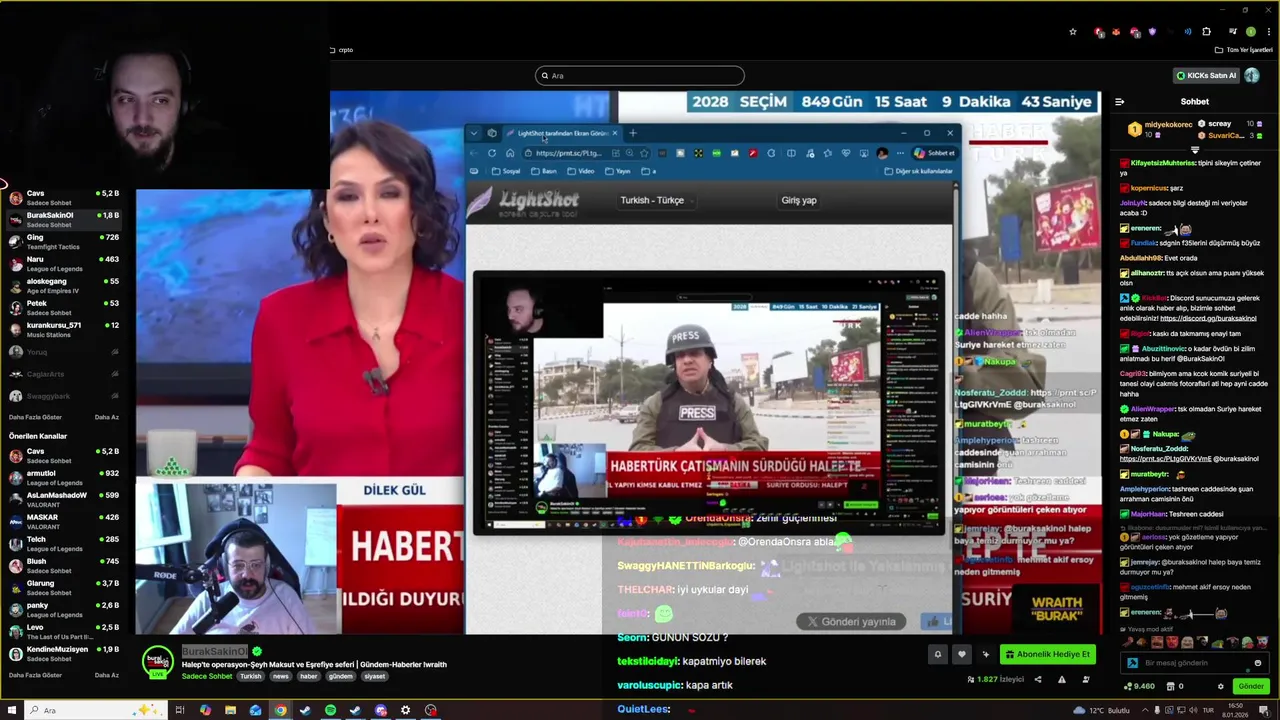Open KendineMuzisyen recommended channel
The width and height of the screenshot is (1280, 720).
pyautogui.click(x=64, y=654)
